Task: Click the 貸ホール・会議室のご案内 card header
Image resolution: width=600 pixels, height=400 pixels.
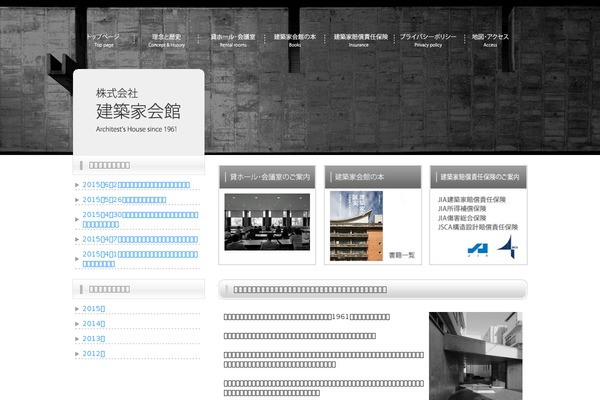Action: pos(267,177)
